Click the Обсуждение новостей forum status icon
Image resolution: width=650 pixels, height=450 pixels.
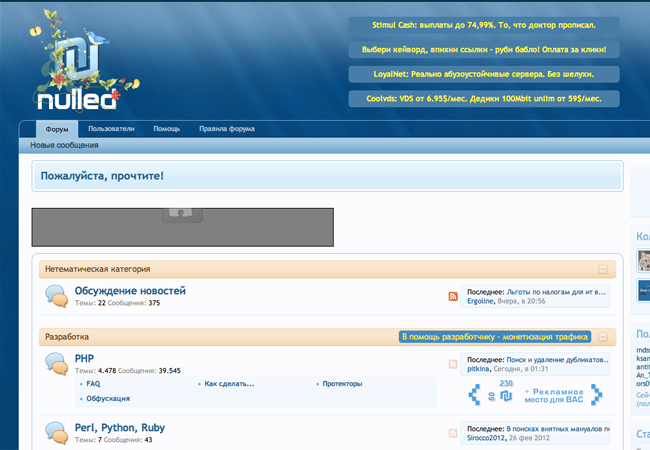(x=56, y=296)
